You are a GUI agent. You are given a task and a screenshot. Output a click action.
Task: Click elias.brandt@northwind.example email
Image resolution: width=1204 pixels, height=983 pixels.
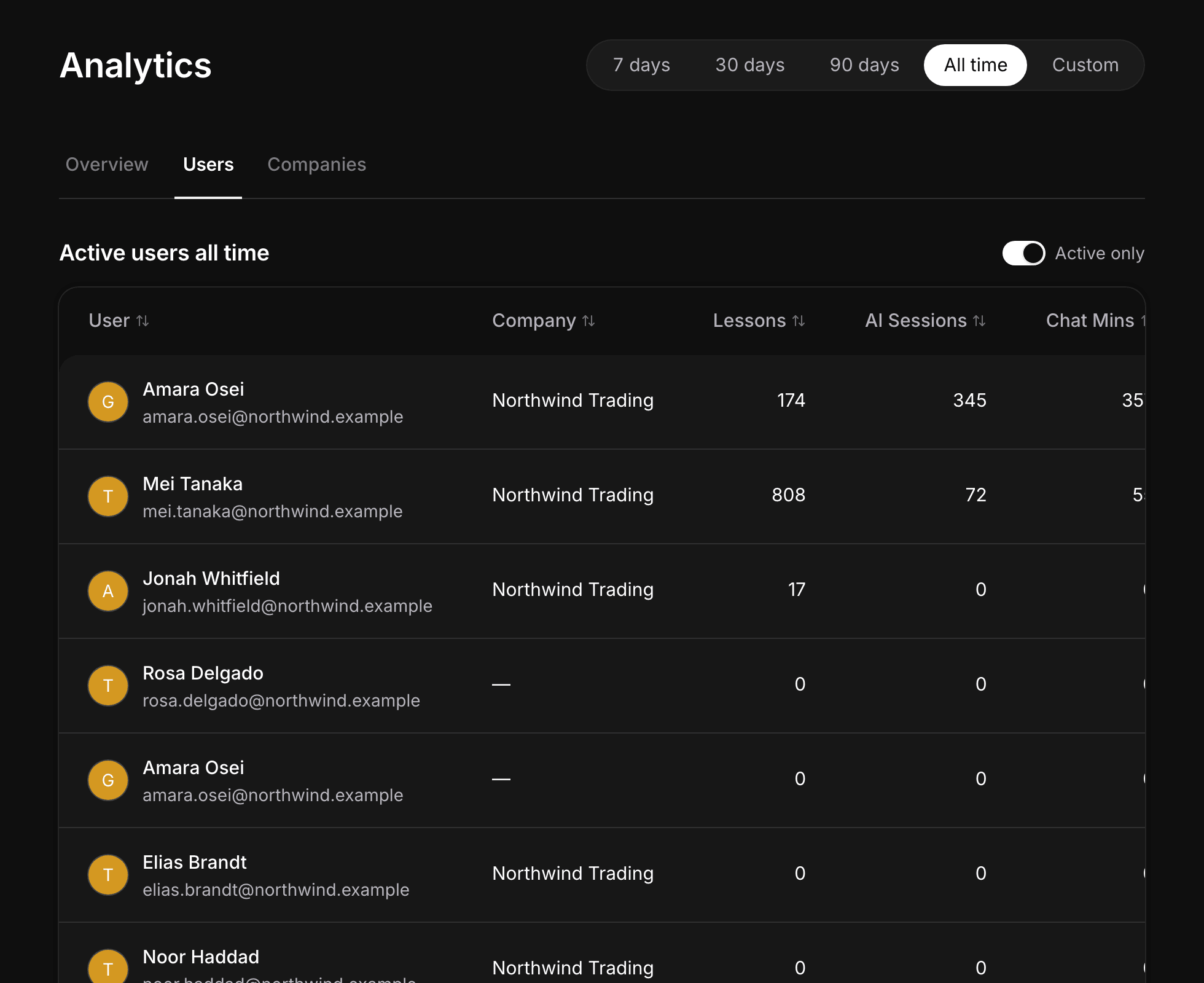click(276, 890)
